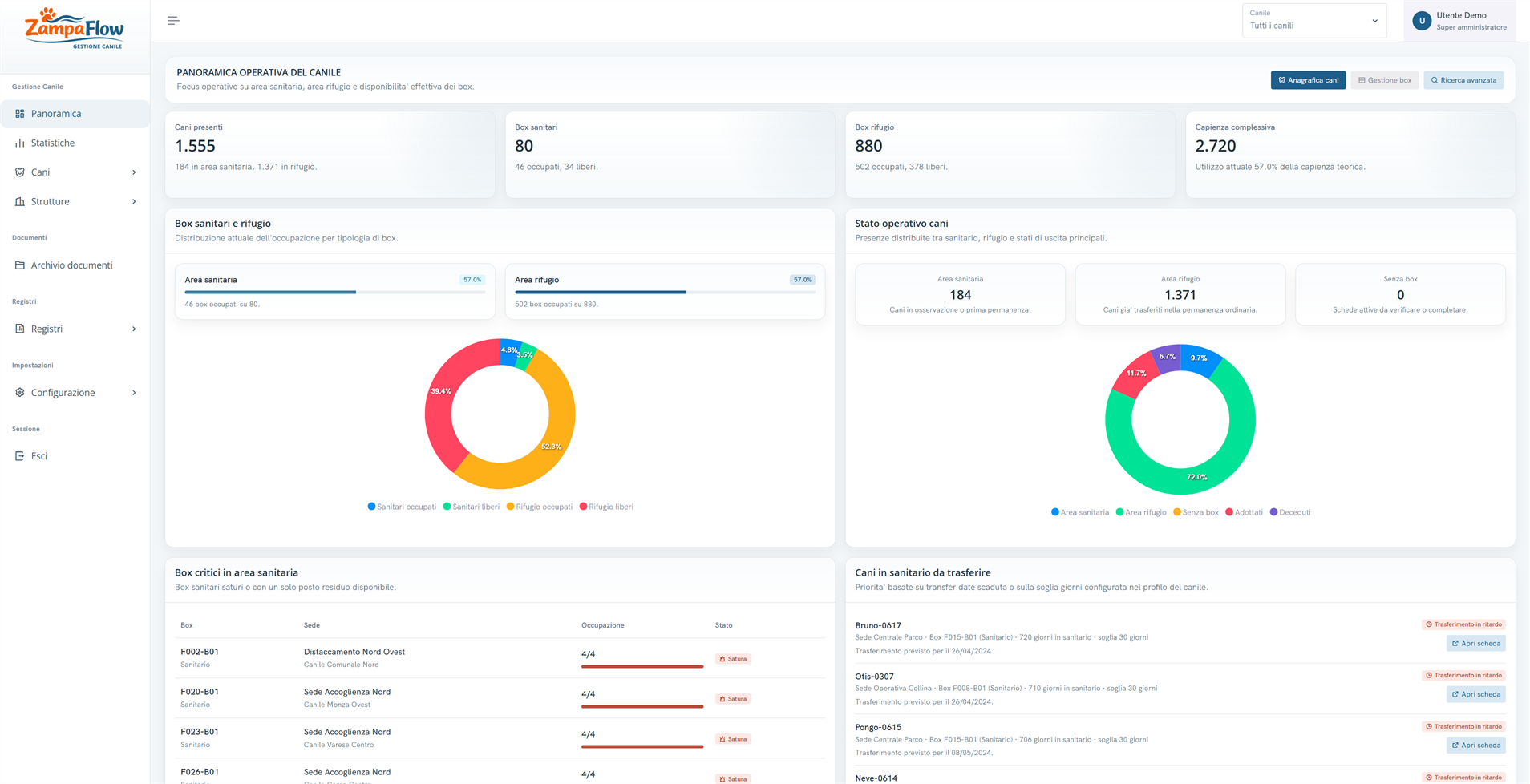Click the Ricerca avanzata button
Viewport: 1530px width, 784px height.
click(1463, 80)
